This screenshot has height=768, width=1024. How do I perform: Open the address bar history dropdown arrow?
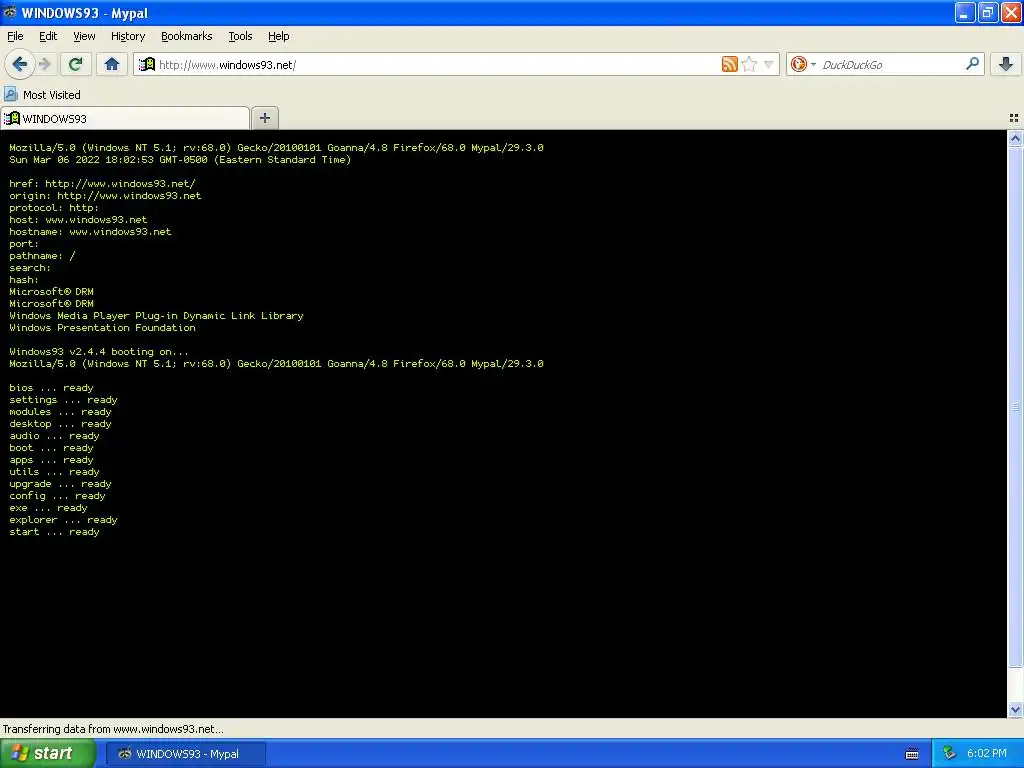point(769,64)
